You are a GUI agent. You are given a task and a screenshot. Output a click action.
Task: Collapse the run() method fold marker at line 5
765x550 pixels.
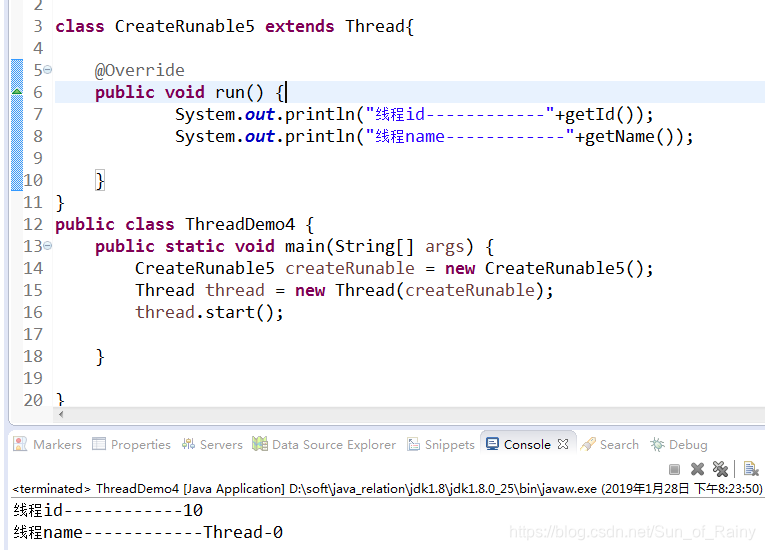pyautogui.click(x=47, y=70)
